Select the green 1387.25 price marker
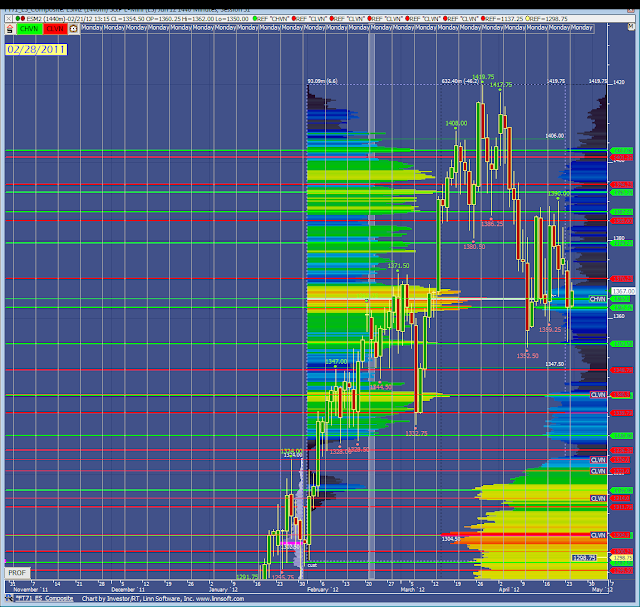 point(621,212)
